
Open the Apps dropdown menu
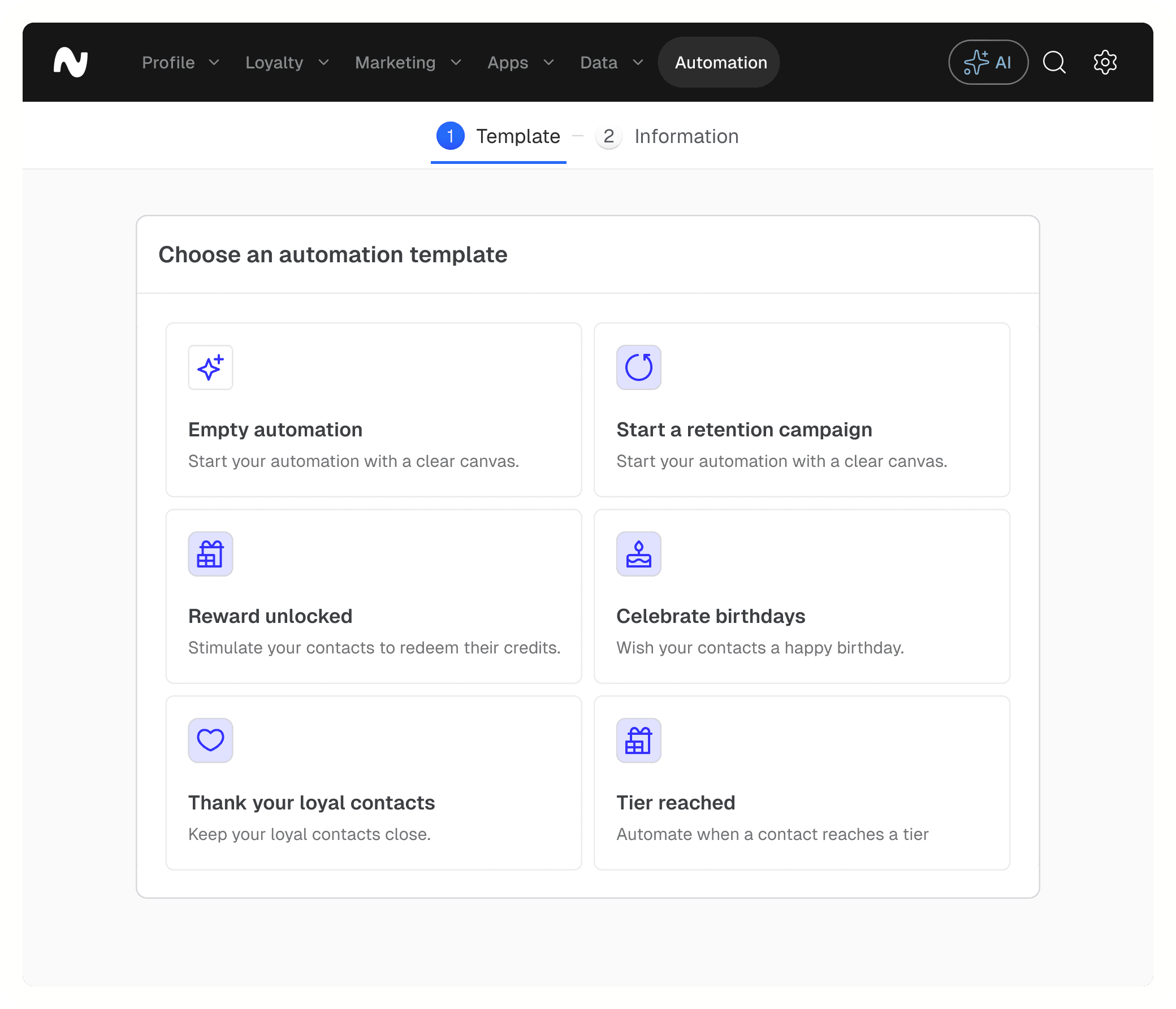click(520, 62)
